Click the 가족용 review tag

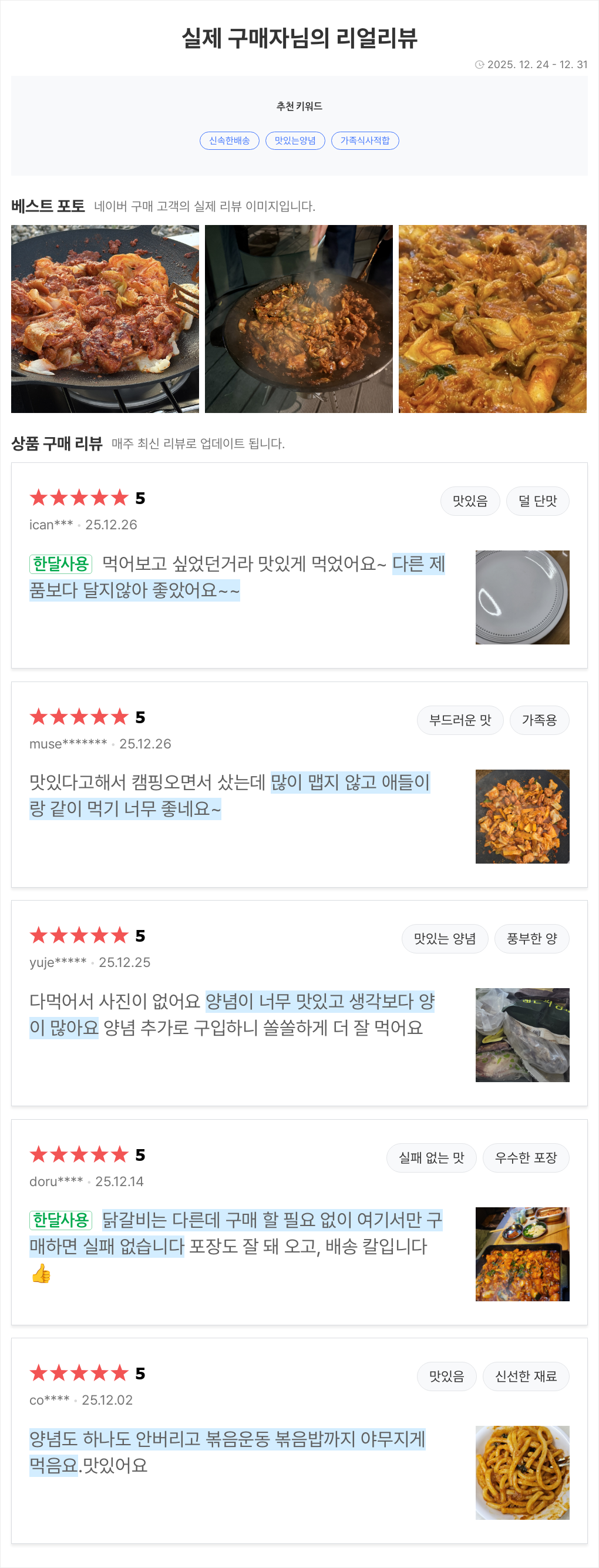point(539,720)
